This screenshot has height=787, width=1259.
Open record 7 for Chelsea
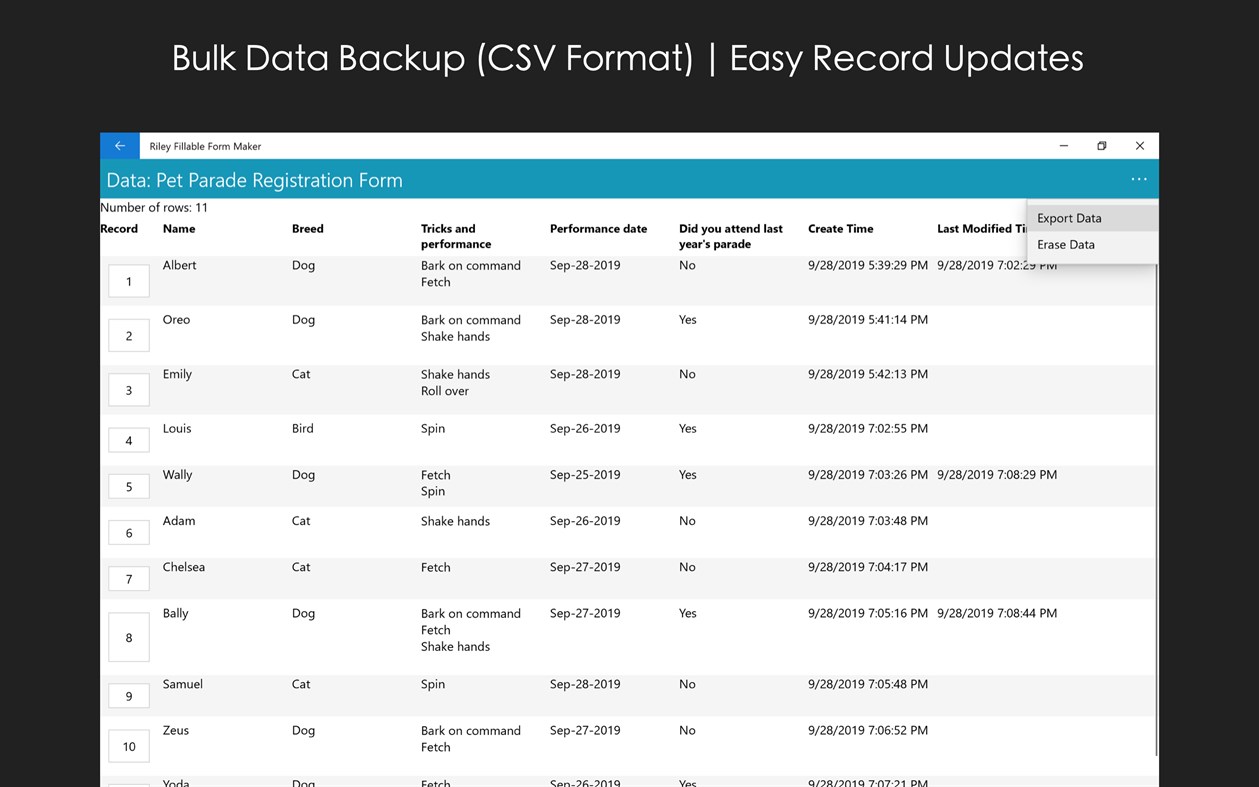[x=128, y=578]
